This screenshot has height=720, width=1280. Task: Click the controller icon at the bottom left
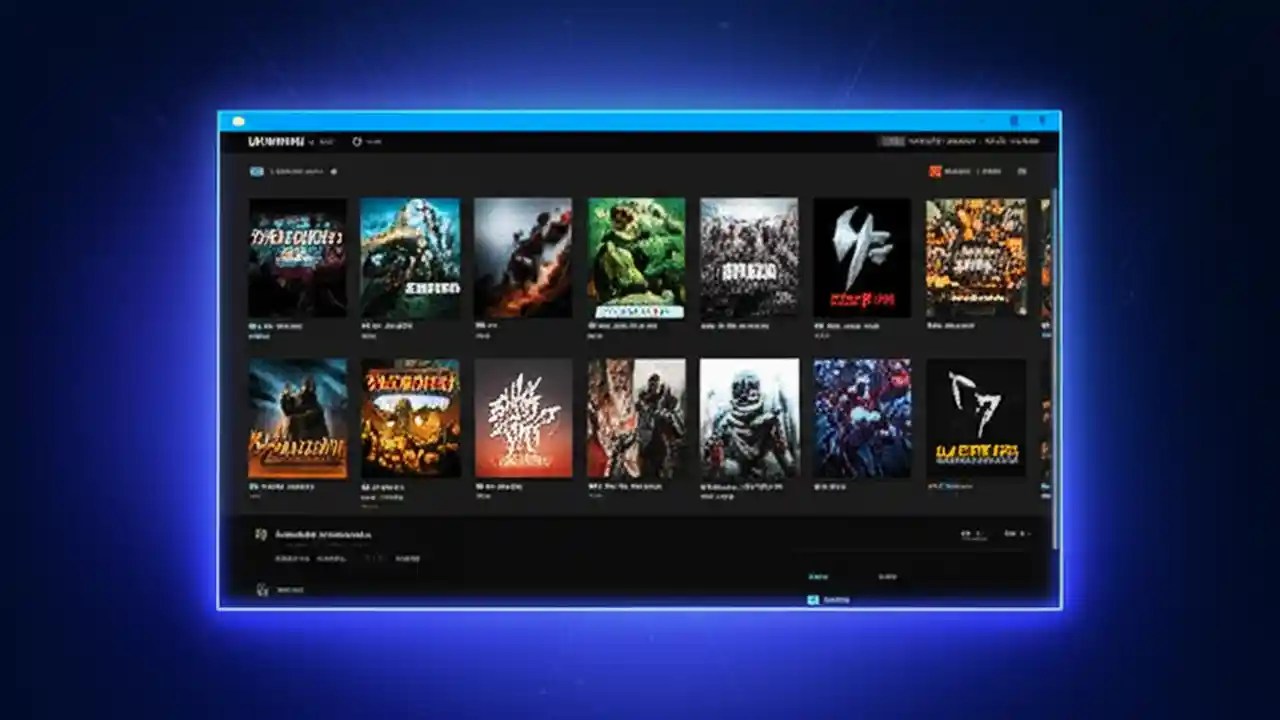click(264, 588)
